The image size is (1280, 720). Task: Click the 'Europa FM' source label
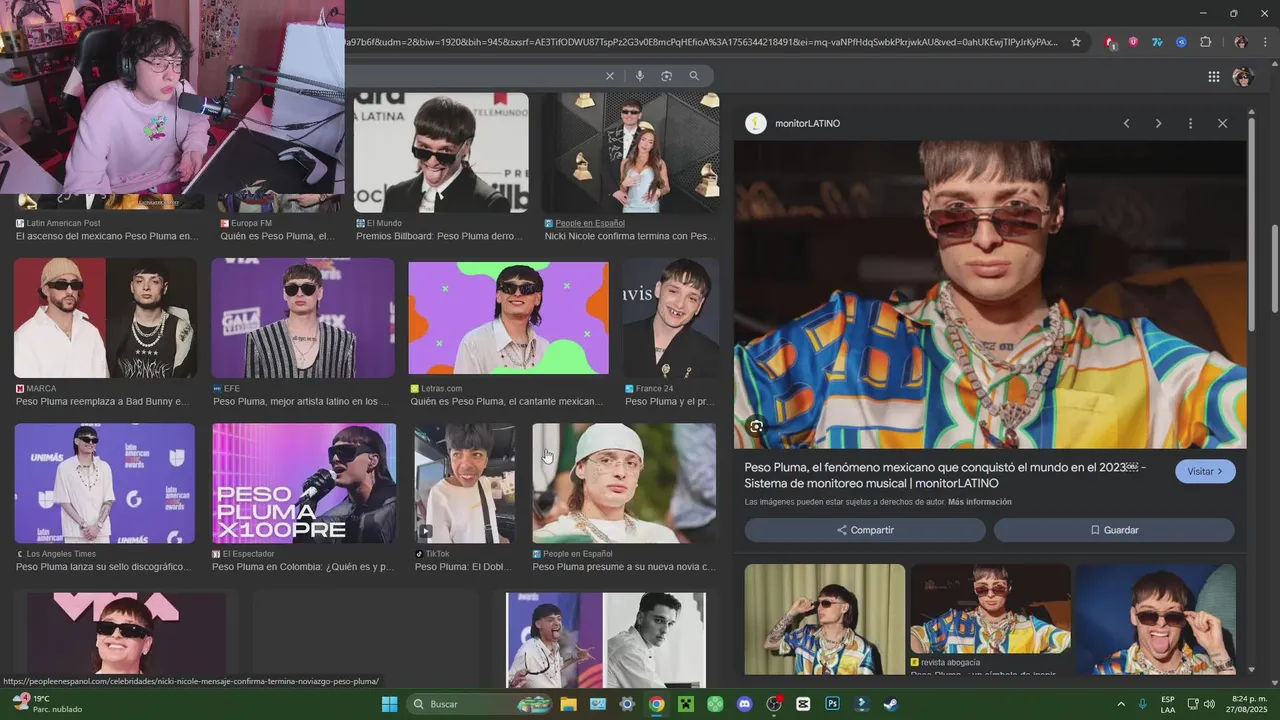(x=251, y=223)
